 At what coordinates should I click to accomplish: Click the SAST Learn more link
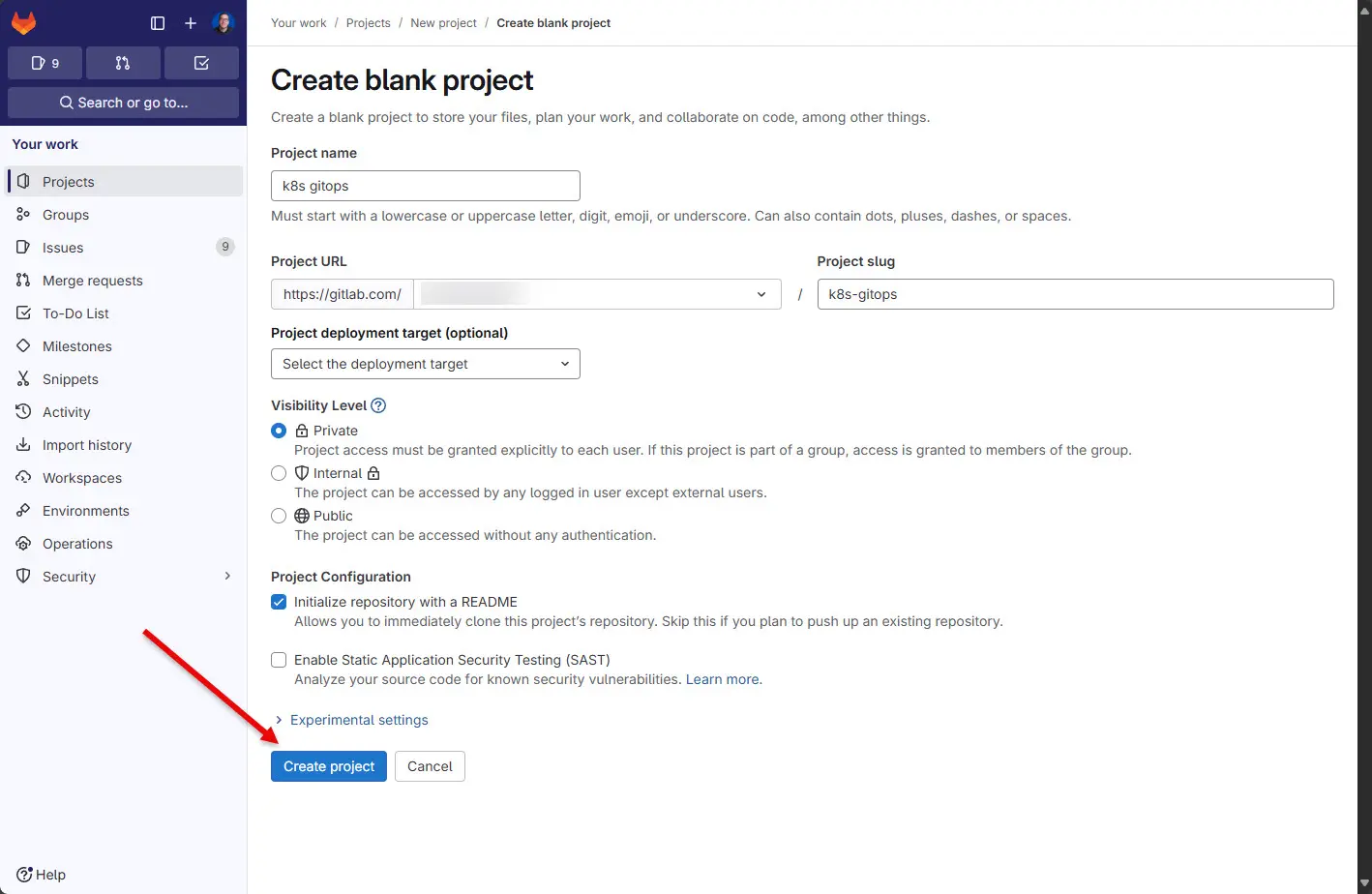723,679
